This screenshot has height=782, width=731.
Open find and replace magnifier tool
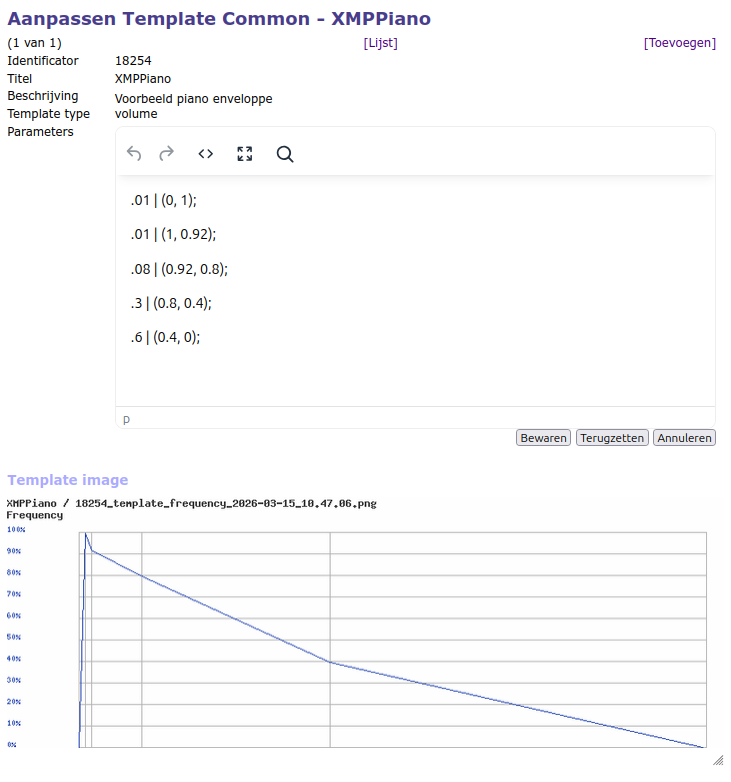pyautogui.click(x=285, y=154)
